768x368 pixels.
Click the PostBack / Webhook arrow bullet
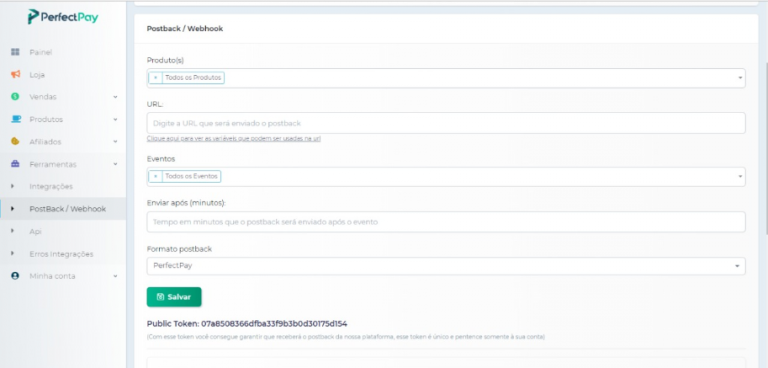click(x=13, y=209)
